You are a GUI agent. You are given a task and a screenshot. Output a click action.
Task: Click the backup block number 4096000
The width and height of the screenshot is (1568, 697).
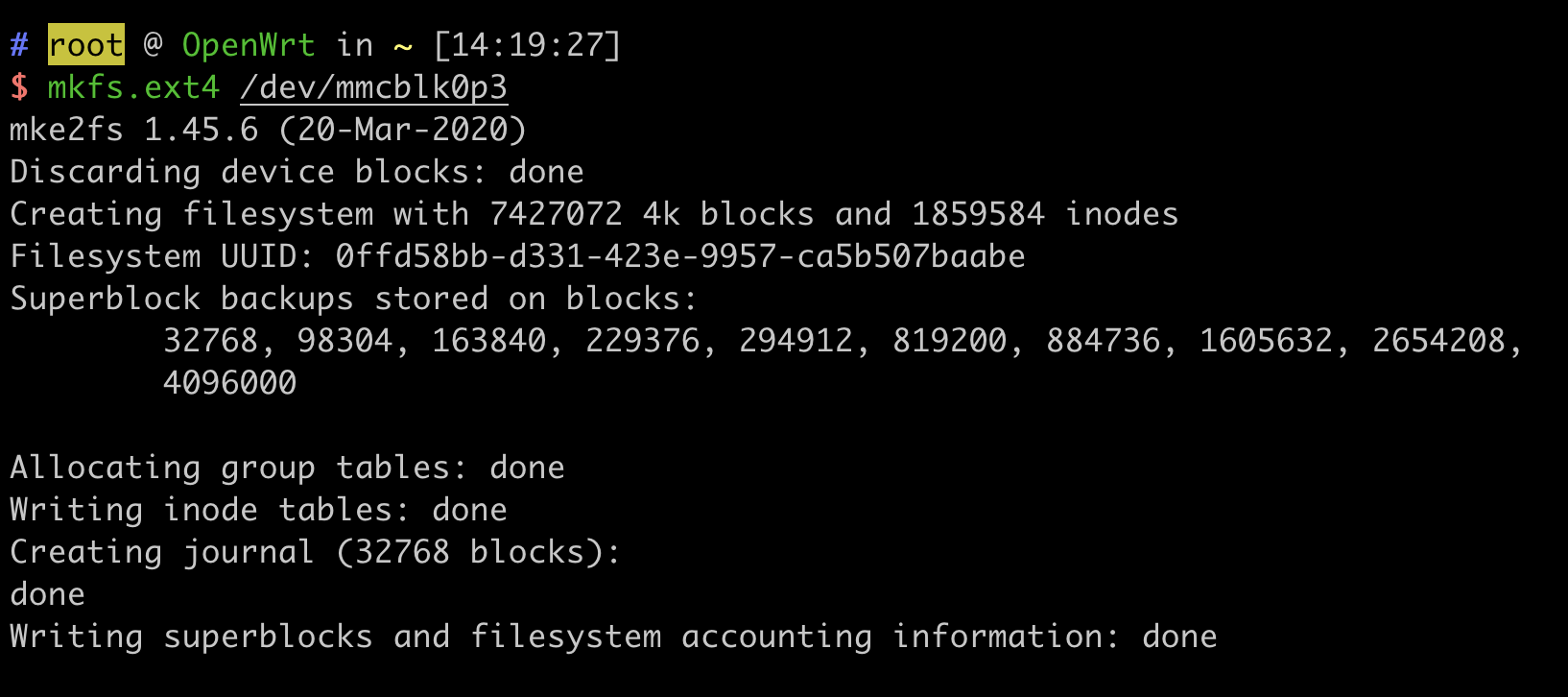click(x=229, y=383)
